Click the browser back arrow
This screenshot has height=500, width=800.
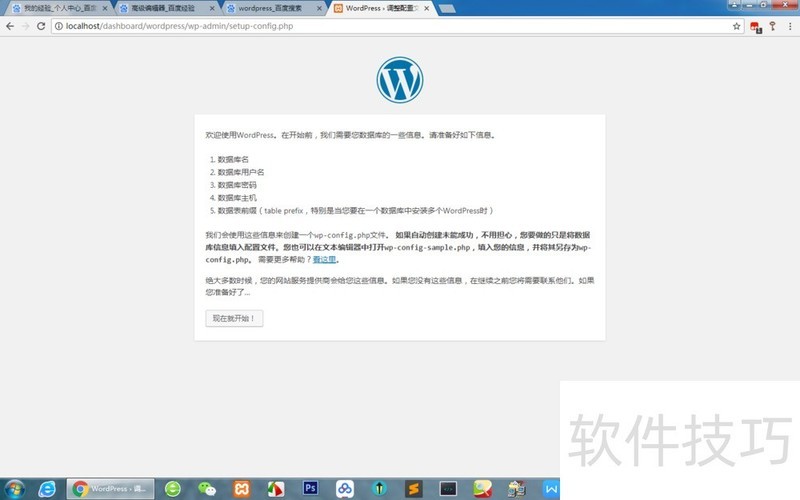click(10, 26)
